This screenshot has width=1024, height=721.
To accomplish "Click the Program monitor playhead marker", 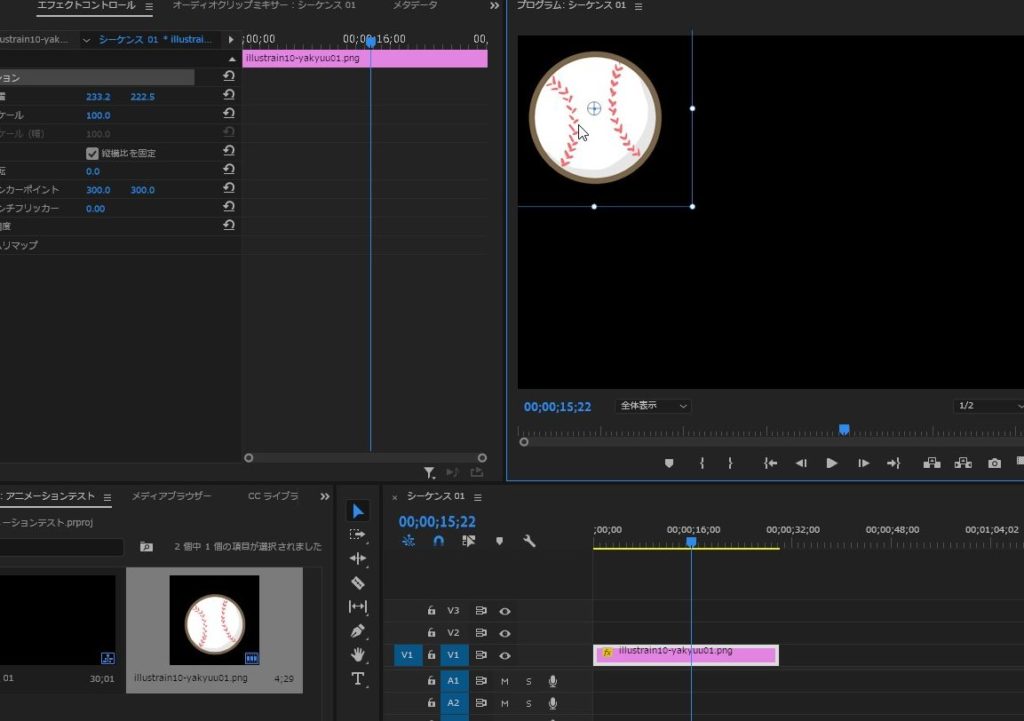I will point(843,429).
